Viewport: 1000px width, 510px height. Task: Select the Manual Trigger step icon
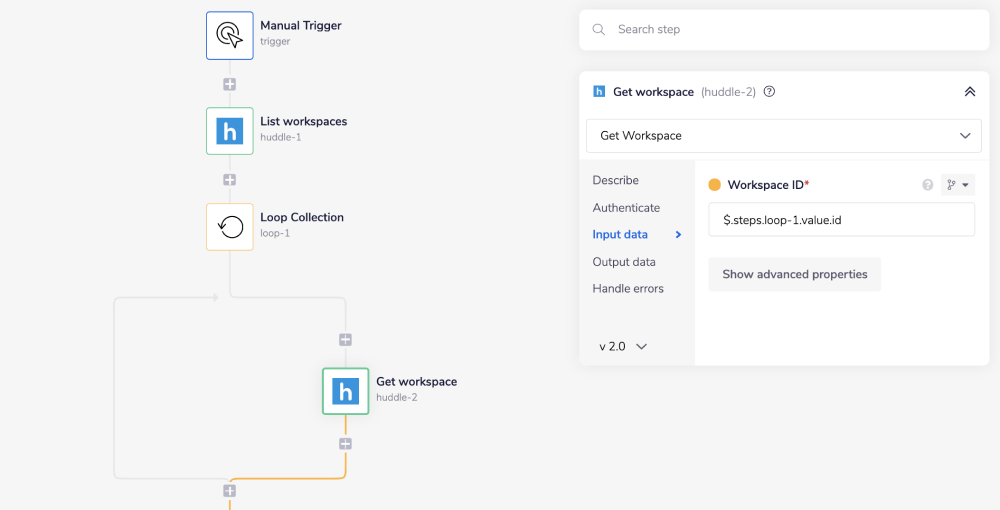230,35
